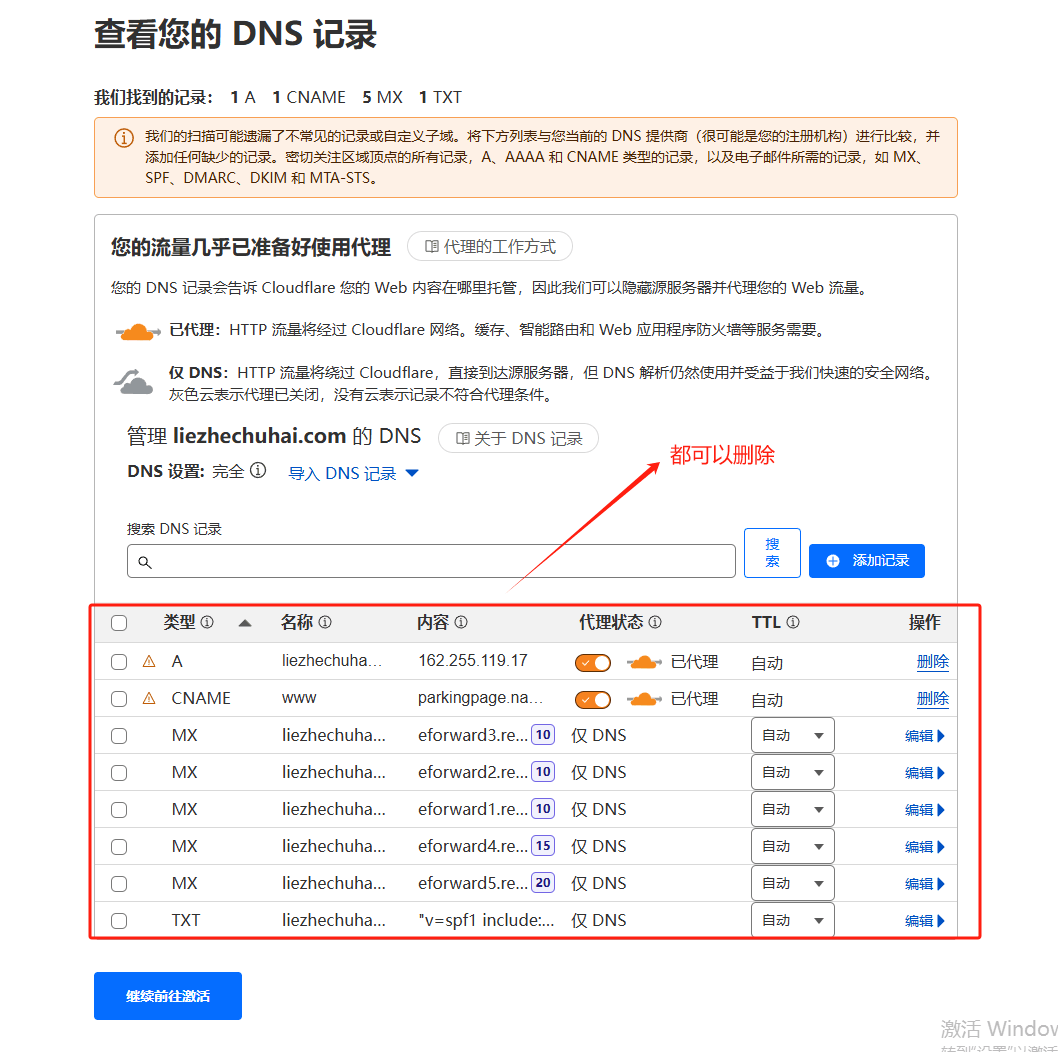Click priority badge 15 on eforward4 row
This screenshot has height=1052, width=1058.
tap(543, 846)
